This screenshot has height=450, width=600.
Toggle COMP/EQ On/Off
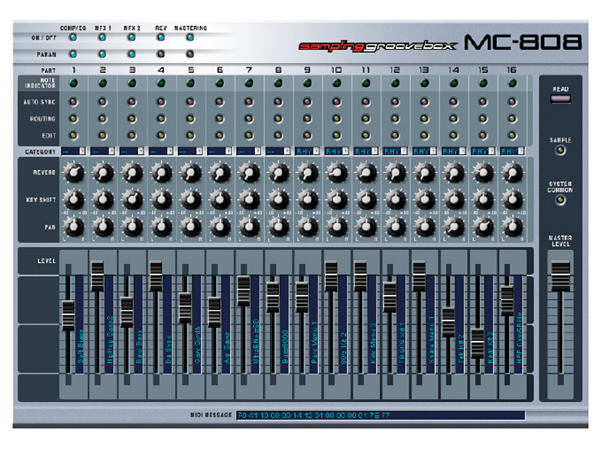(x=73, y=38)
